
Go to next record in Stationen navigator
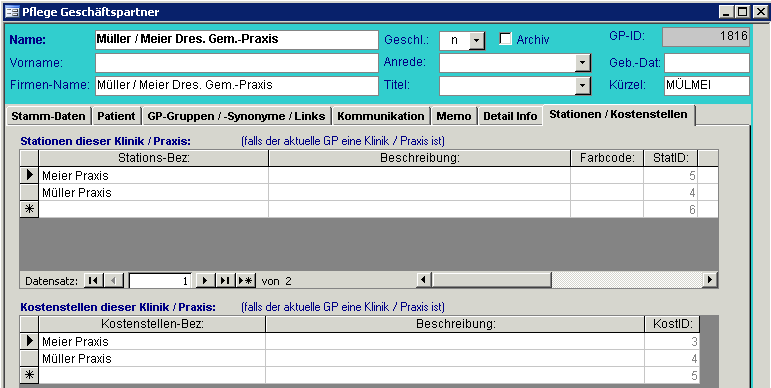pyautogui.click(x=206, y=280)
